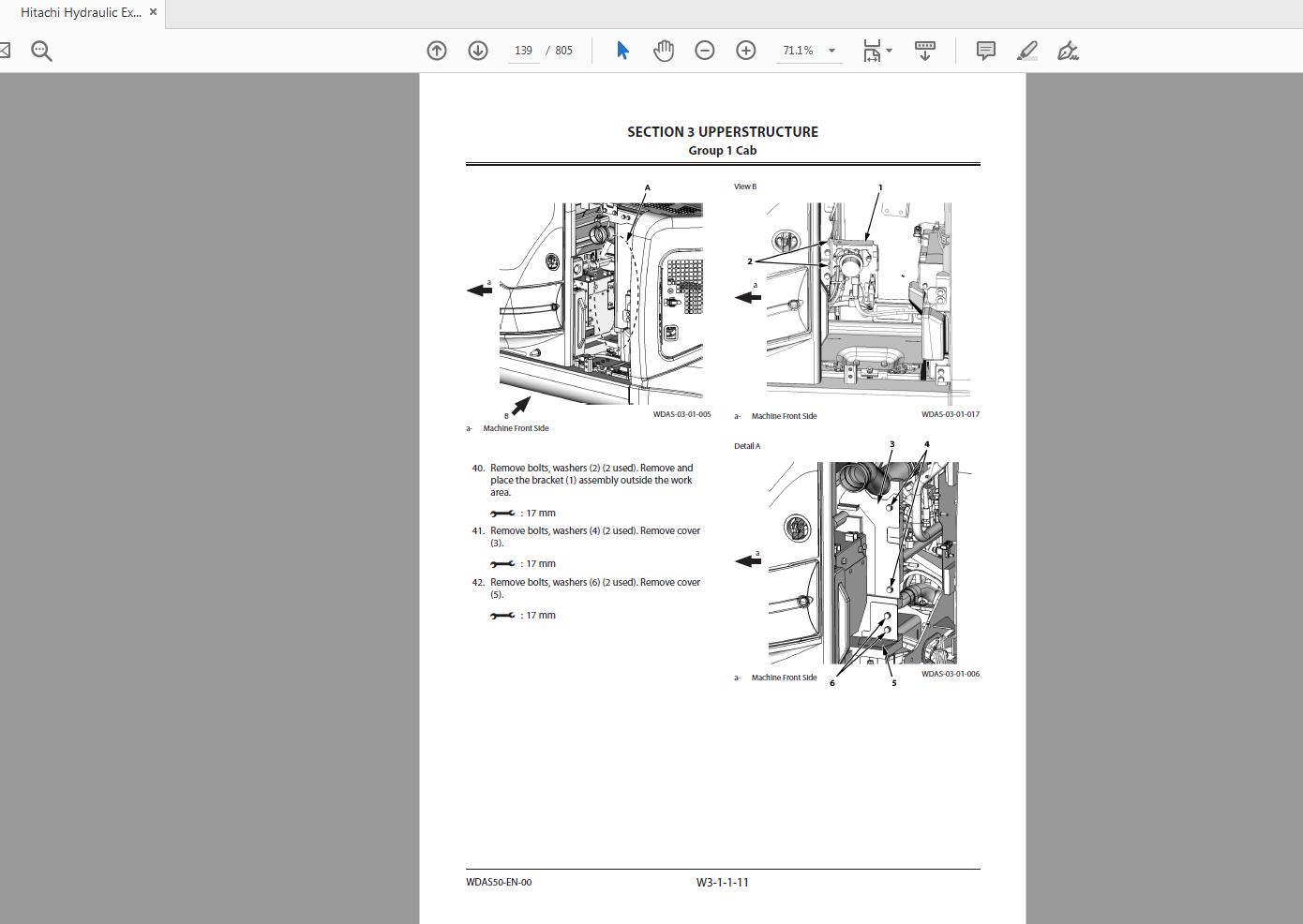The image size is (1303, 924).
Task: Open the find text magnifier
Action: point(41,51)
